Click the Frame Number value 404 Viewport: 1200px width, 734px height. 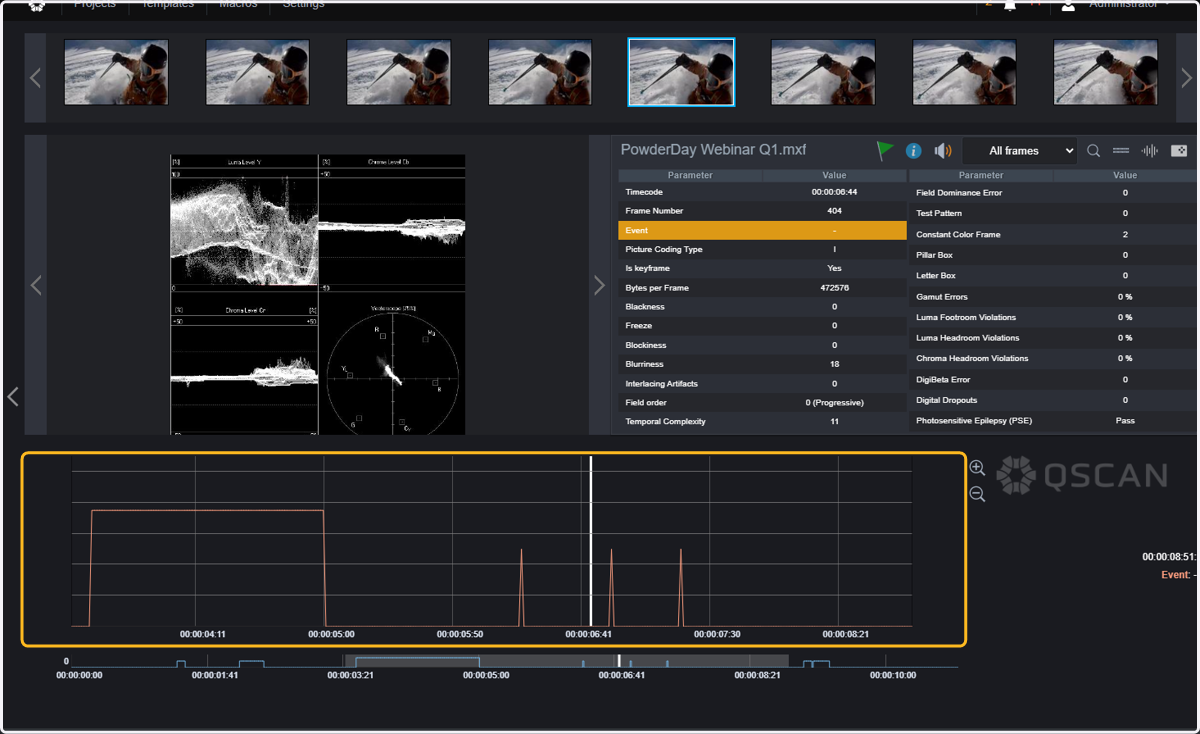pos(834,211)
